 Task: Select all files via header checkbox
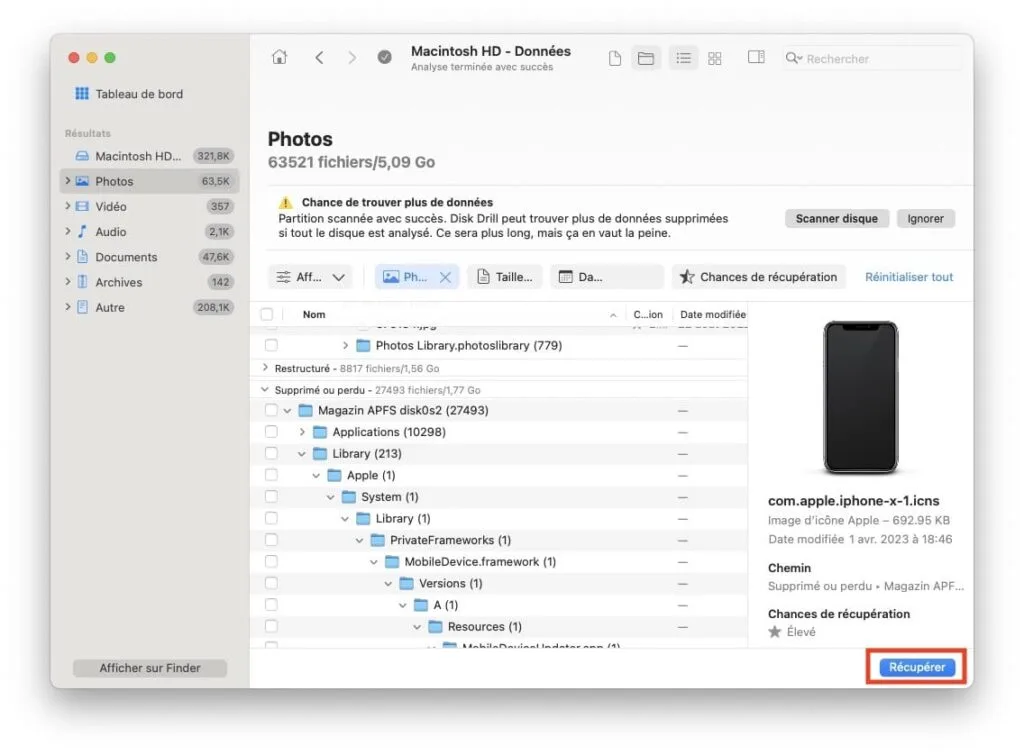pyautogui.click(x=267, y=313)
